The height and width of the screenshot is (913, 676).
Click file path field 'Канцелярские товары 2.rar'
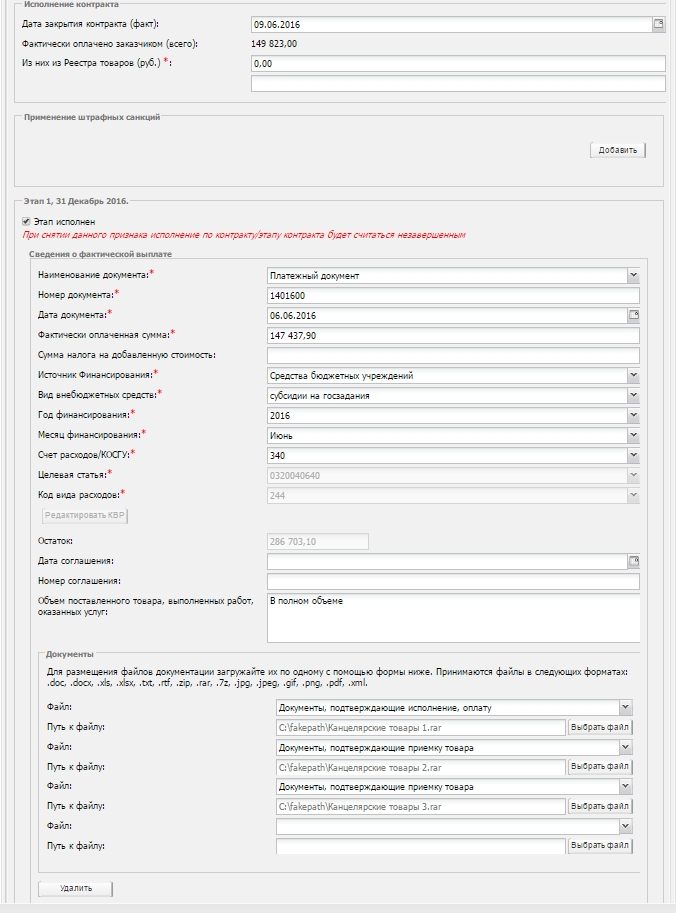421,767
